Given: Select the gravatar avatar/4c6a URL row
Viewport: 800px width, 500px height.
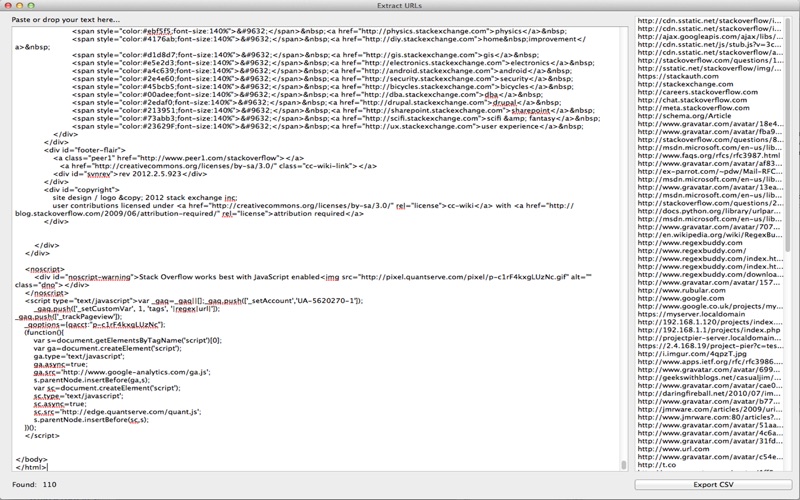Looking at the screenshot, I should 709,433.
